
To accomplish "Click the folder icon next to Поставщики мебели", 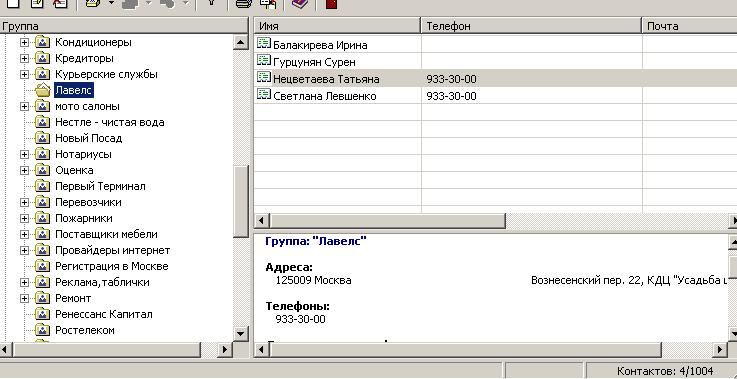I will (43, 234).
